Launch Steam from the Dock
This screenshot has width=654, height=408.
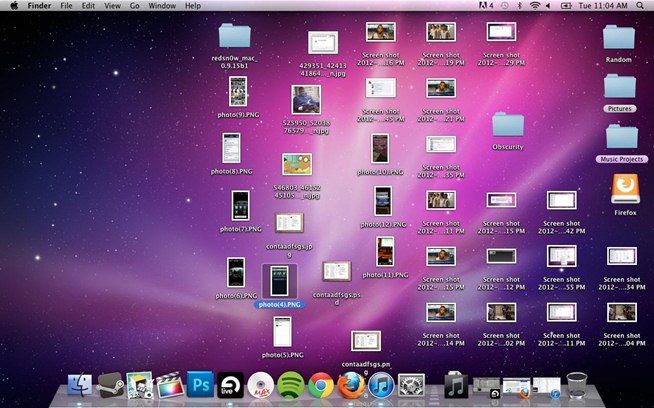click(110, 385)
